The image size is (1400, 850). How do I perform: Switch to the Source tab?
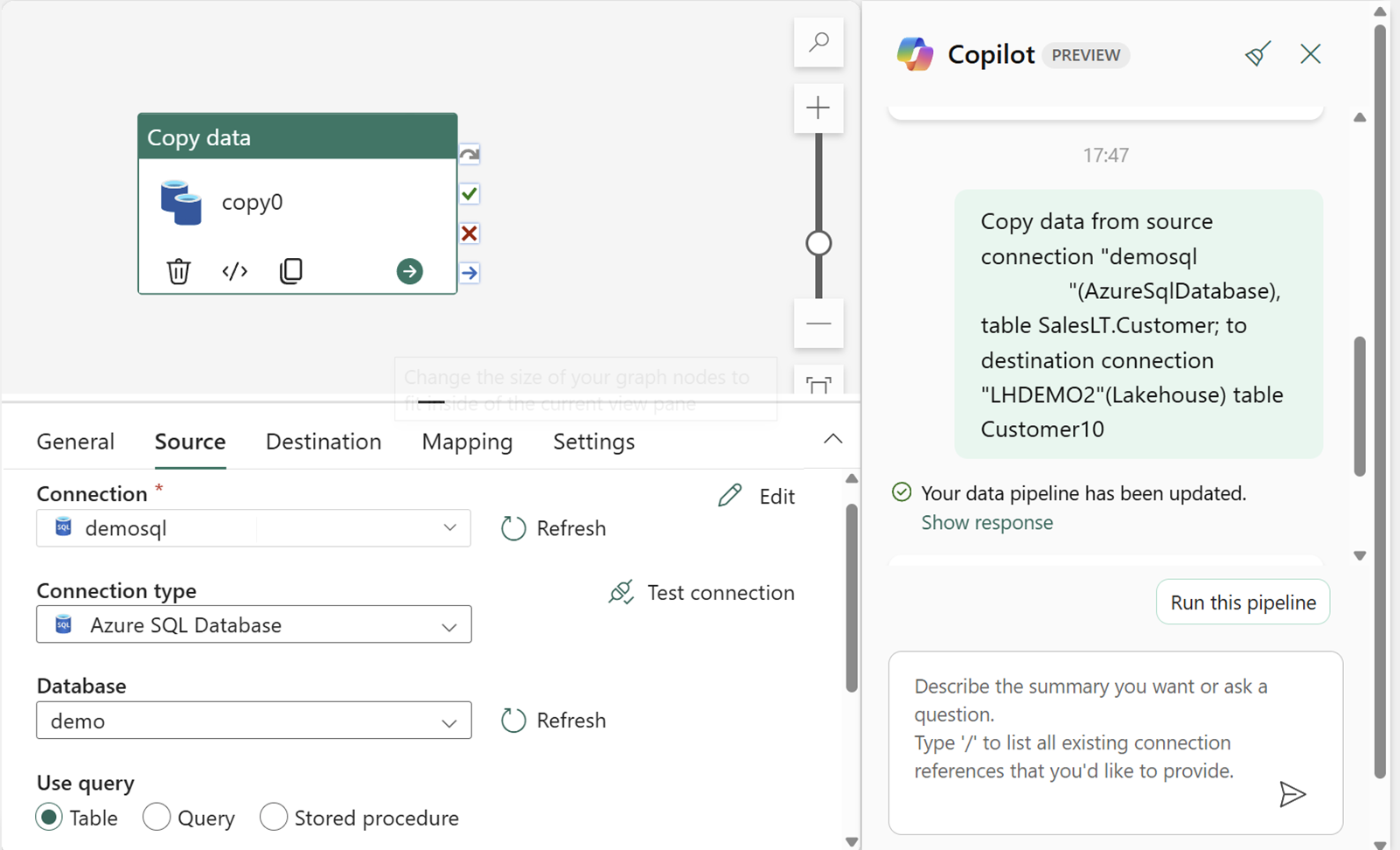click(191, 442)
